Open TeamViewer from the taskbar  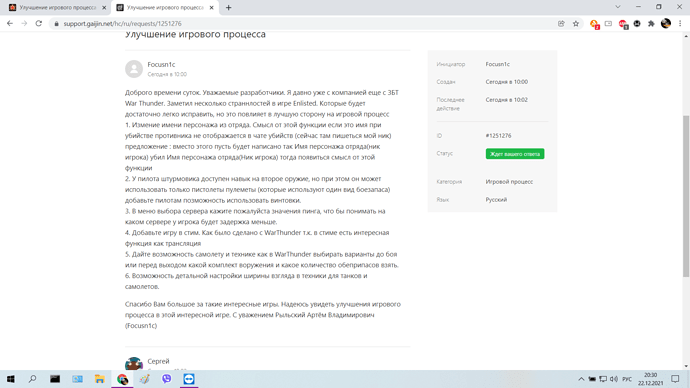(x=189, y=379)
